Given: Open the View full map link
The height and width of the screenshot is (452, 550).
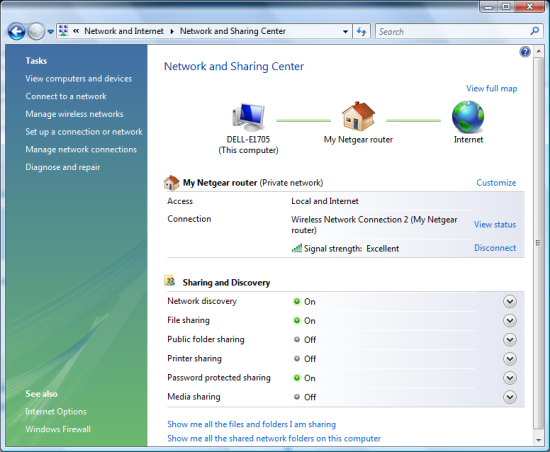Looking at the screenshot, I should 491,88.
